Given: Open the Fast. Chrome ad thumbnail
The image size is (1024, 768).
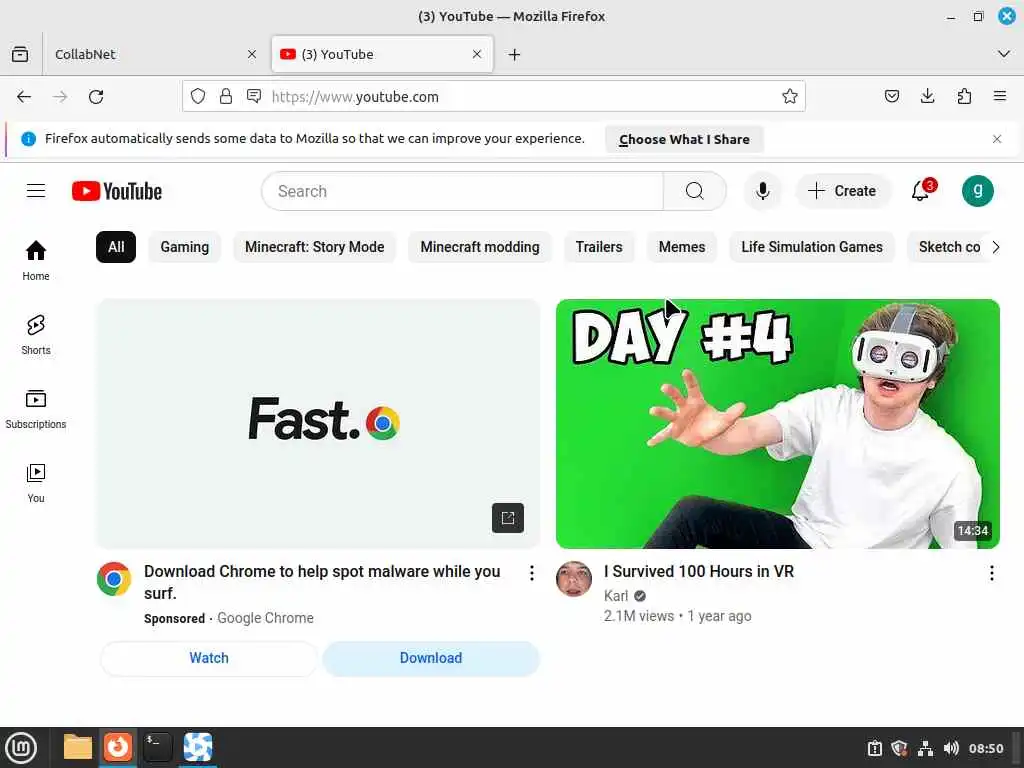Looking at the screenshot, I should [x=318, y=423].
